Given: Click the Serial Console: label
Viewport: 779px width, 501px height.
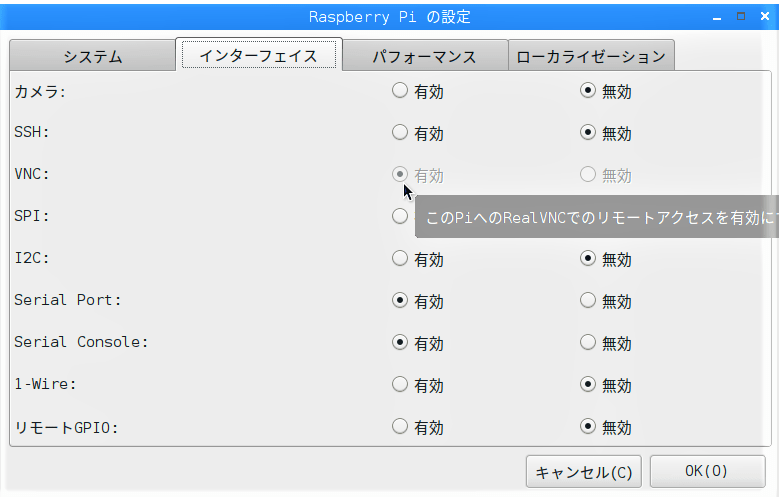Looking at the screenshot, I should coord(81,342).
